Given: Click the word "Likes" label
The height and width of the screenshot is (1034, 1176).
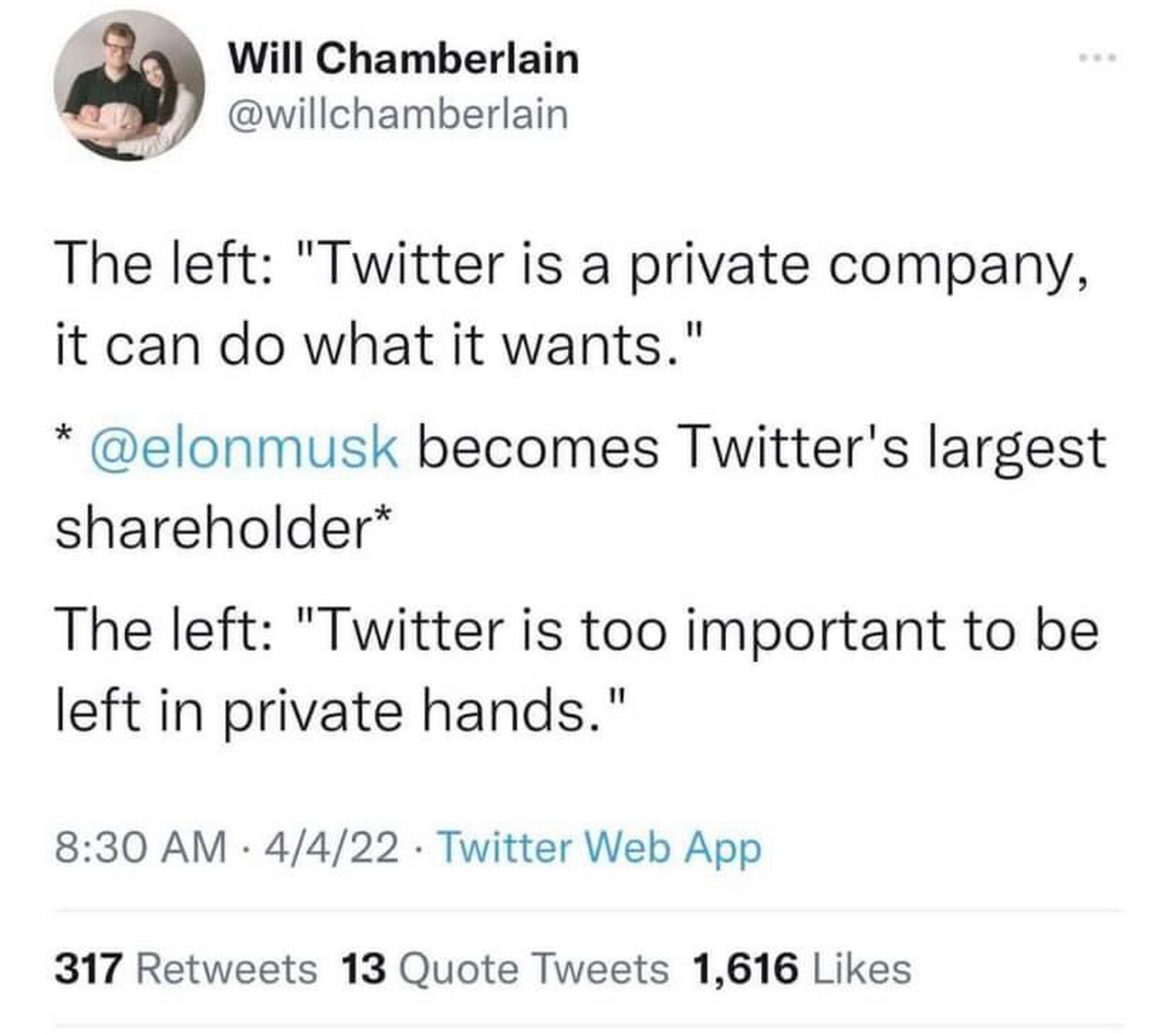Looking at the screenshot, I should click(861, 969).
